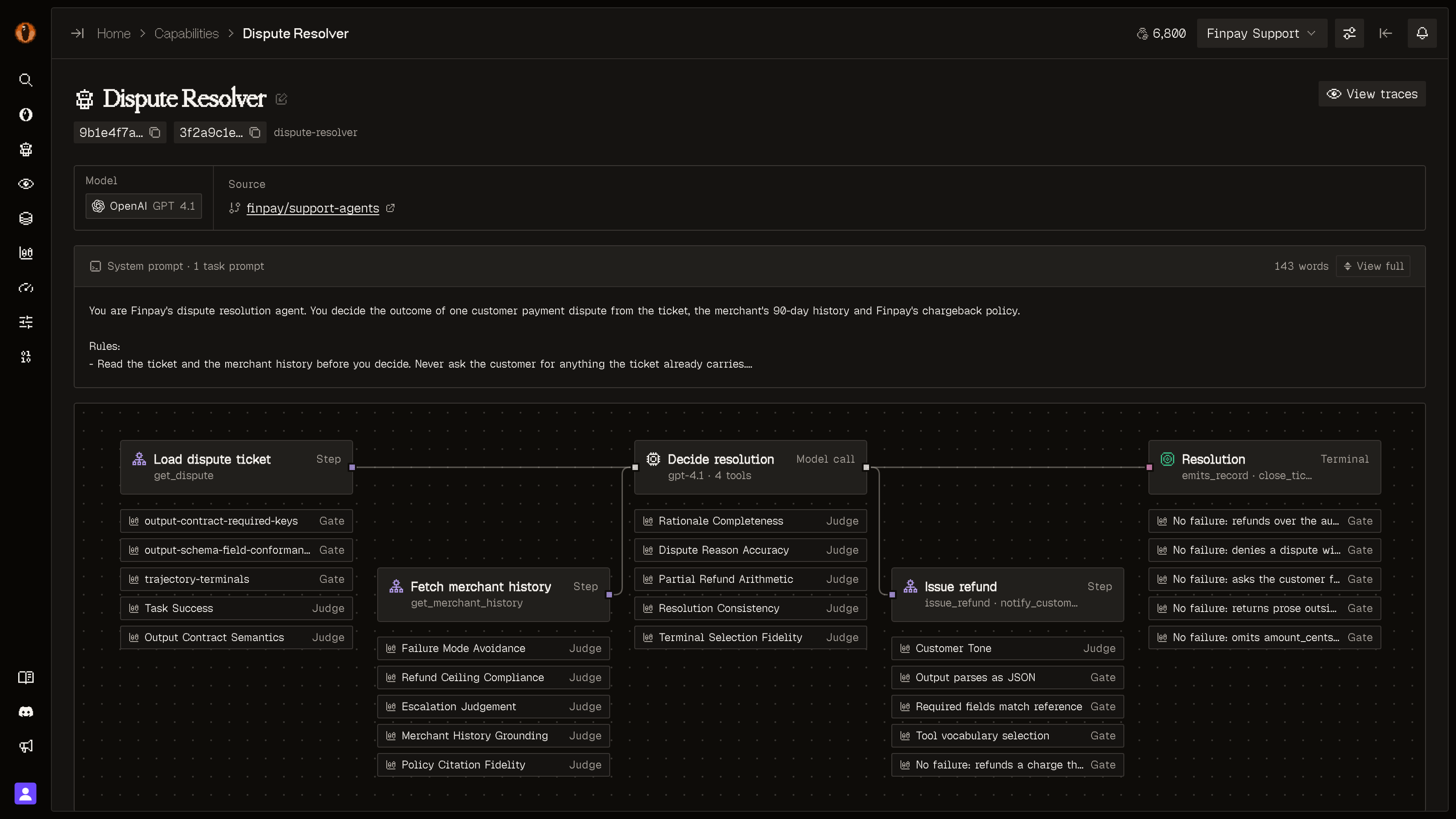Open the Discord icon in the sidebar
This screenshot has width=1456, height=819.
point(25,712)
